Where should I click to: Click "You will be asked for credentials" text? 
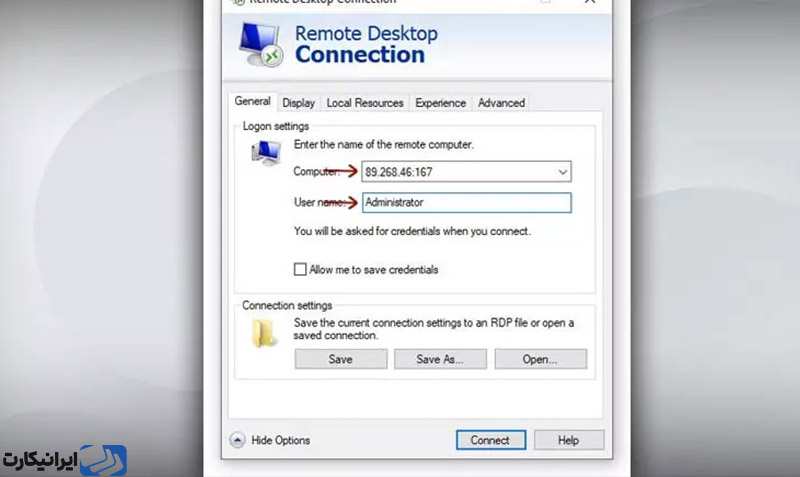pyautogui.click(x=412, y=231)
